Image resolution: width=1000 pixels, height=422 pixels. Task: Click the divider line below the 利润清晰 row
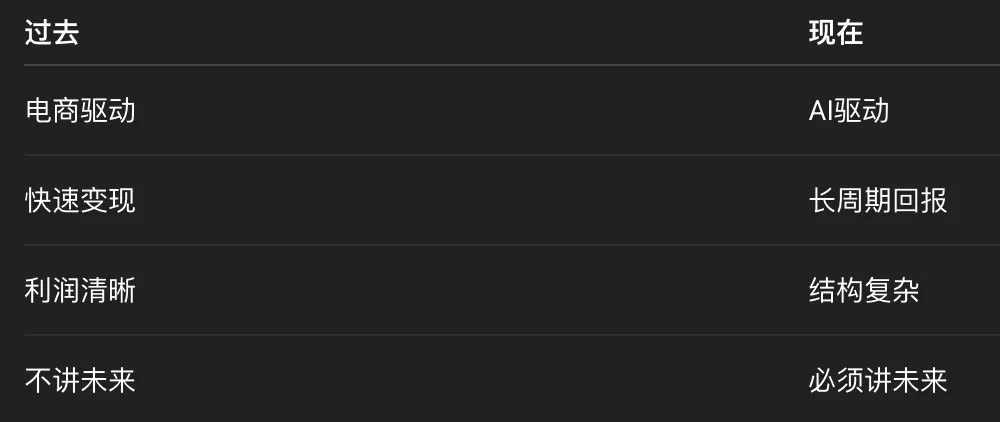[x=500, y=335]
